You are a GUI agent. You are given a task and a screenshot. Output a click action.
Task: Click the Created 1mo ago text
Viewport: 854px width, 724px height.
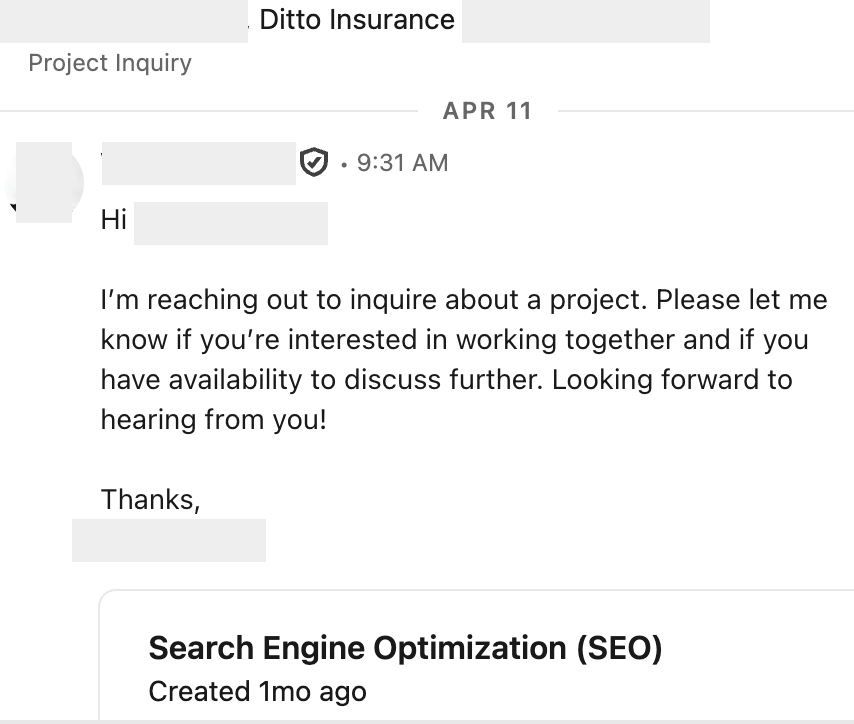258,692
